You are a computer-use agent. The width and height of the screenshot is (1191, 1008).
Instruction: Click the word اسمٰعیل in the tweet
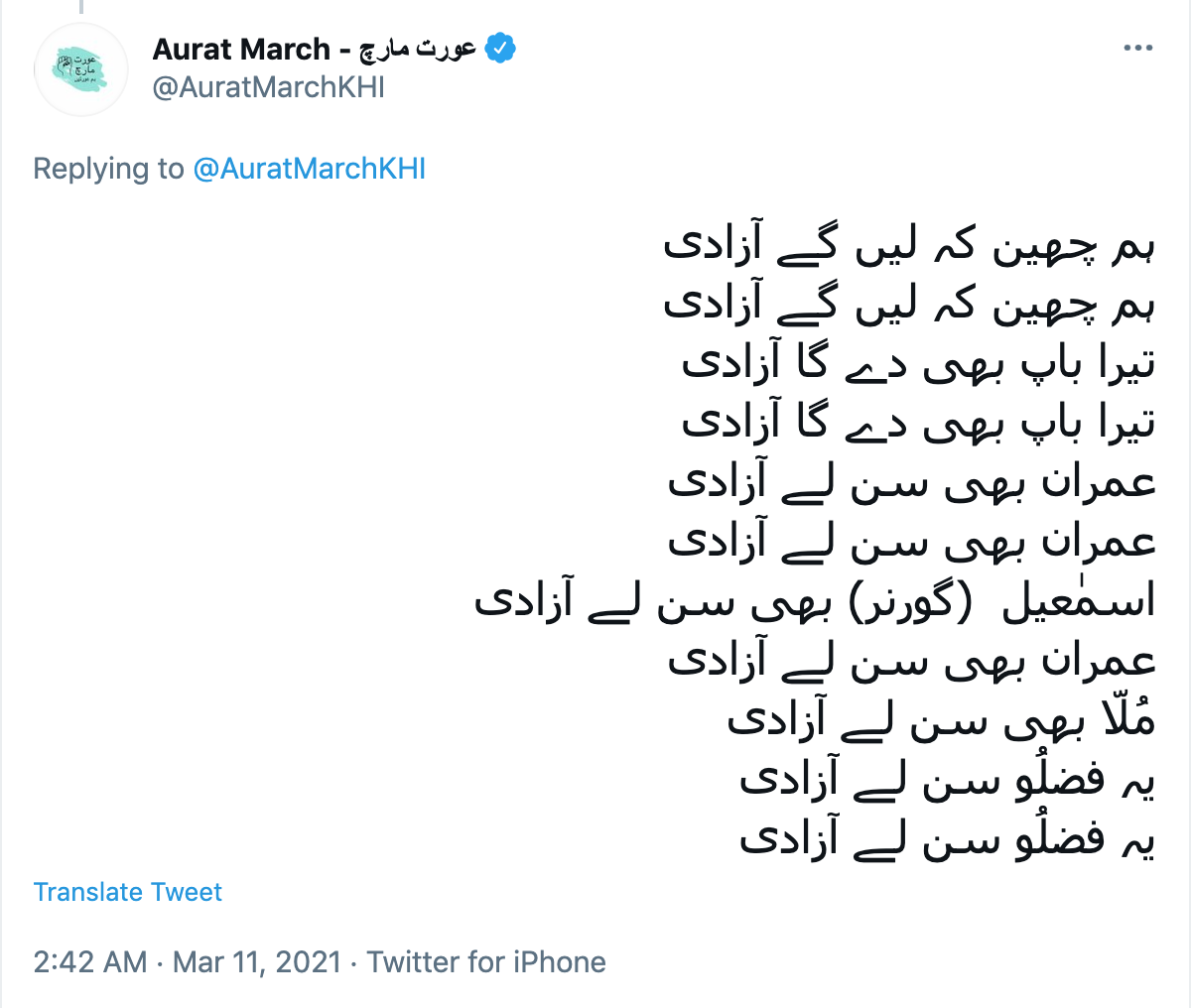[1079, 601]
